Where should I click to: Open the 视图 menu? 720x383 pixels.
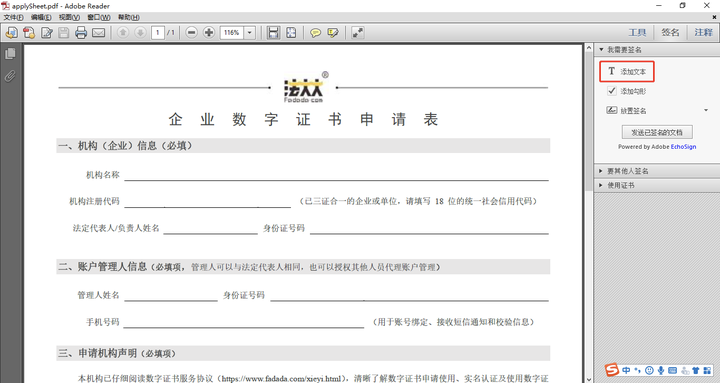(x=69, y=17)
